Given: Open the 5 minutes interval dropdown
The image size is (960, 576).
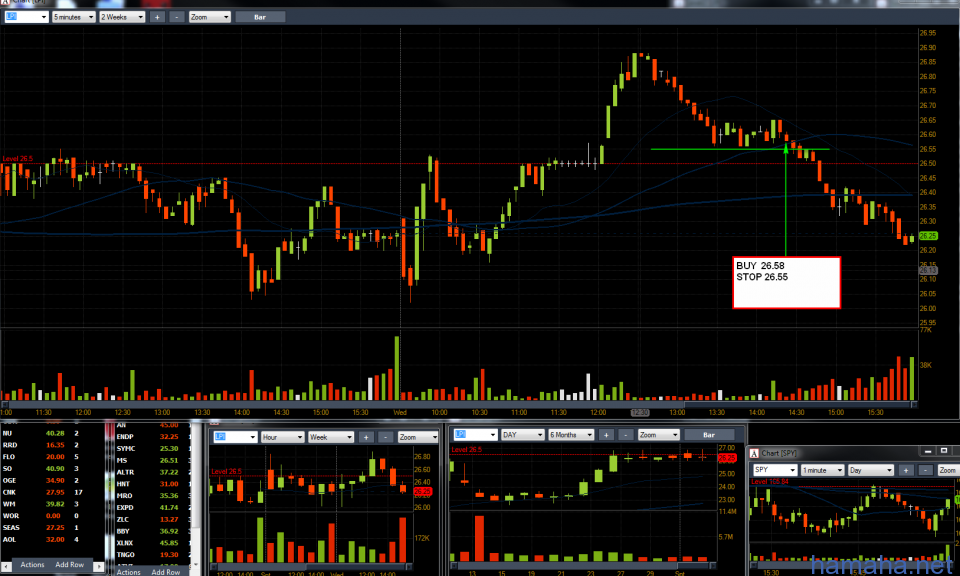Looking at the screenshot, I should click(x=73, y=17).
